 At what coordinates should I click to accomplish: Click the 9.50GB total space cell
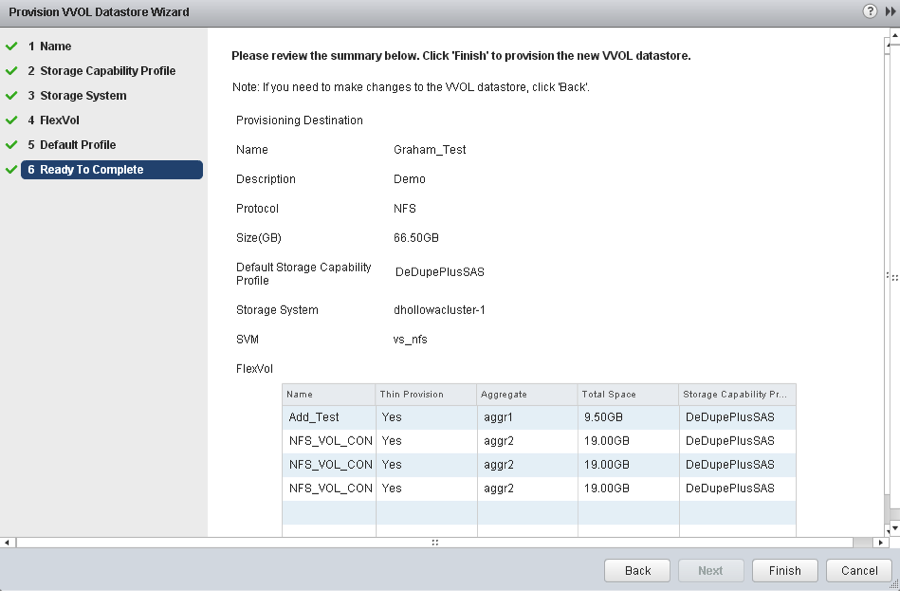(603, 417)
